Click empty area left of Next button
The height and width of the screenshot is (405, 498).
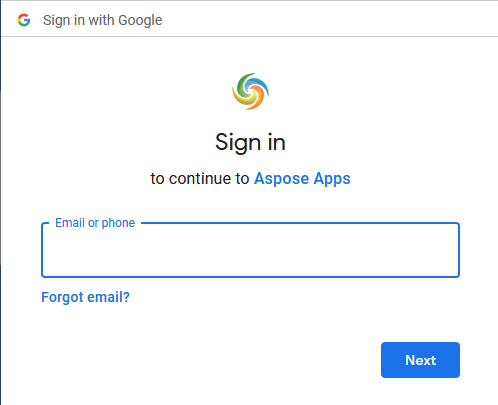click(210, 360)
